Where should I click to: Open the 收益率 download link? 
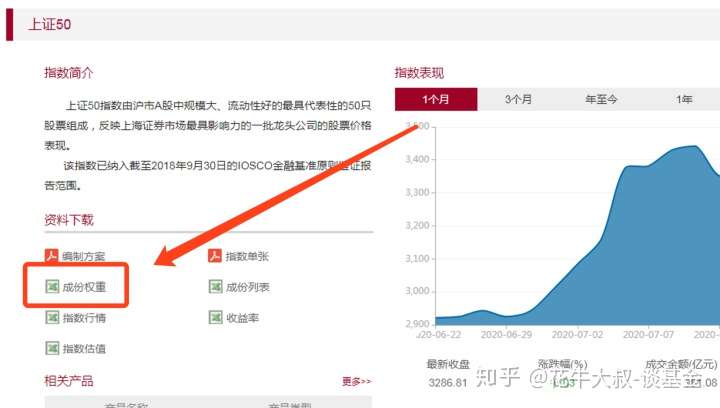click(242, 318)
